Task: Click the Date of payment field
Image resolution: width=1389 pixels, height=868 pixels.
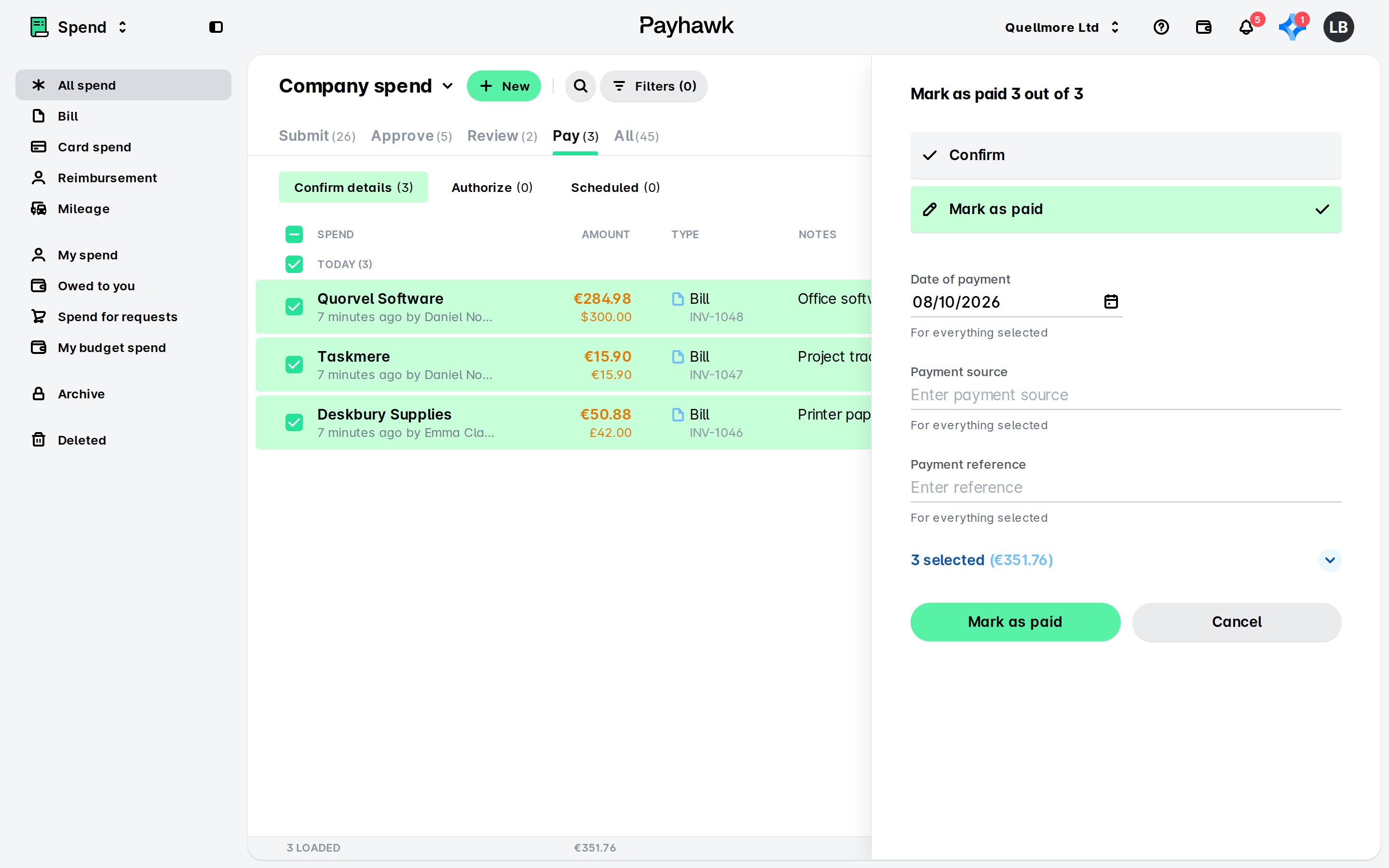Action: [x=1016, y=302]
